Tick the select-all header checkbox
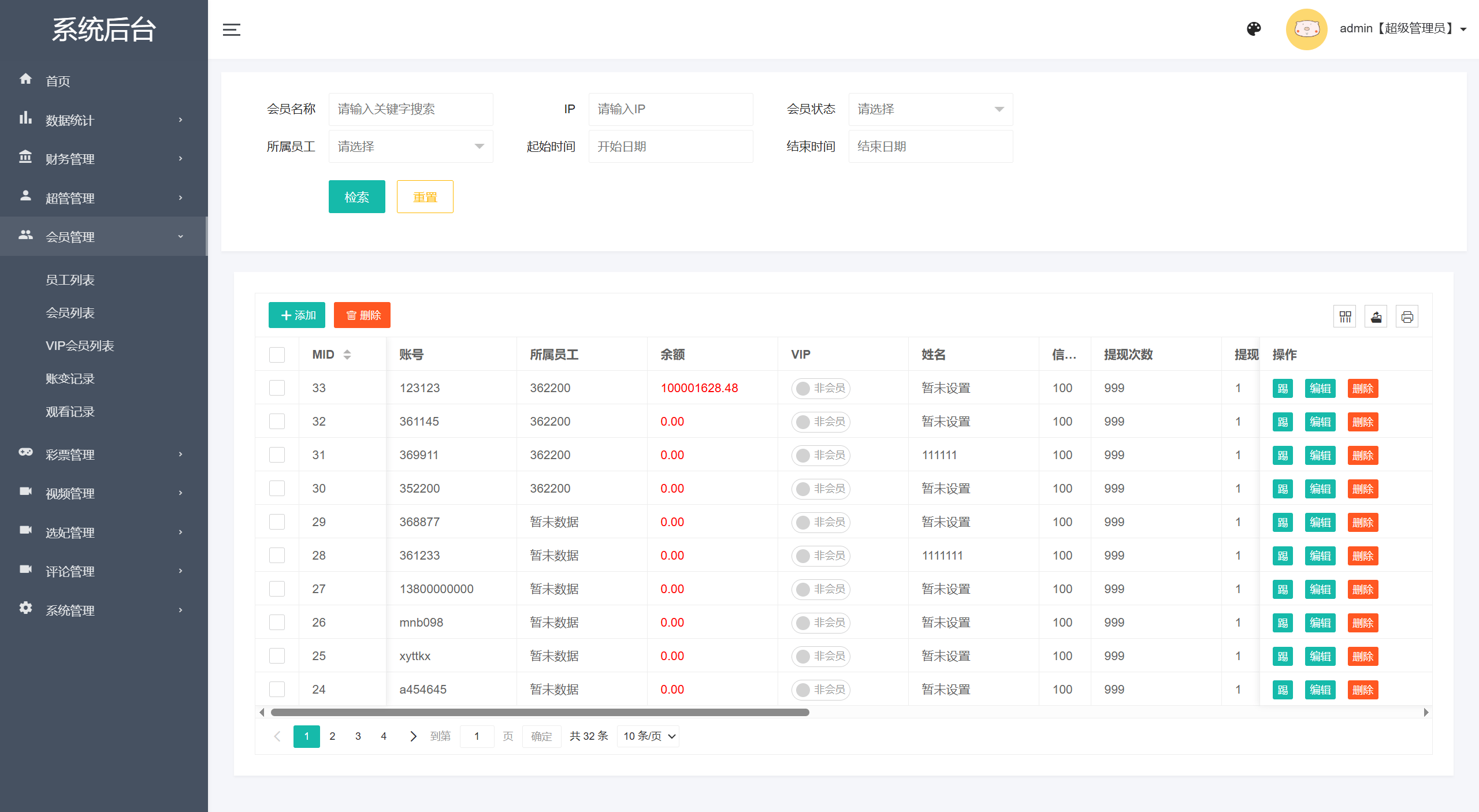Screen dimensions: 1479x812 pyautogui.click(x=277, y=355)
